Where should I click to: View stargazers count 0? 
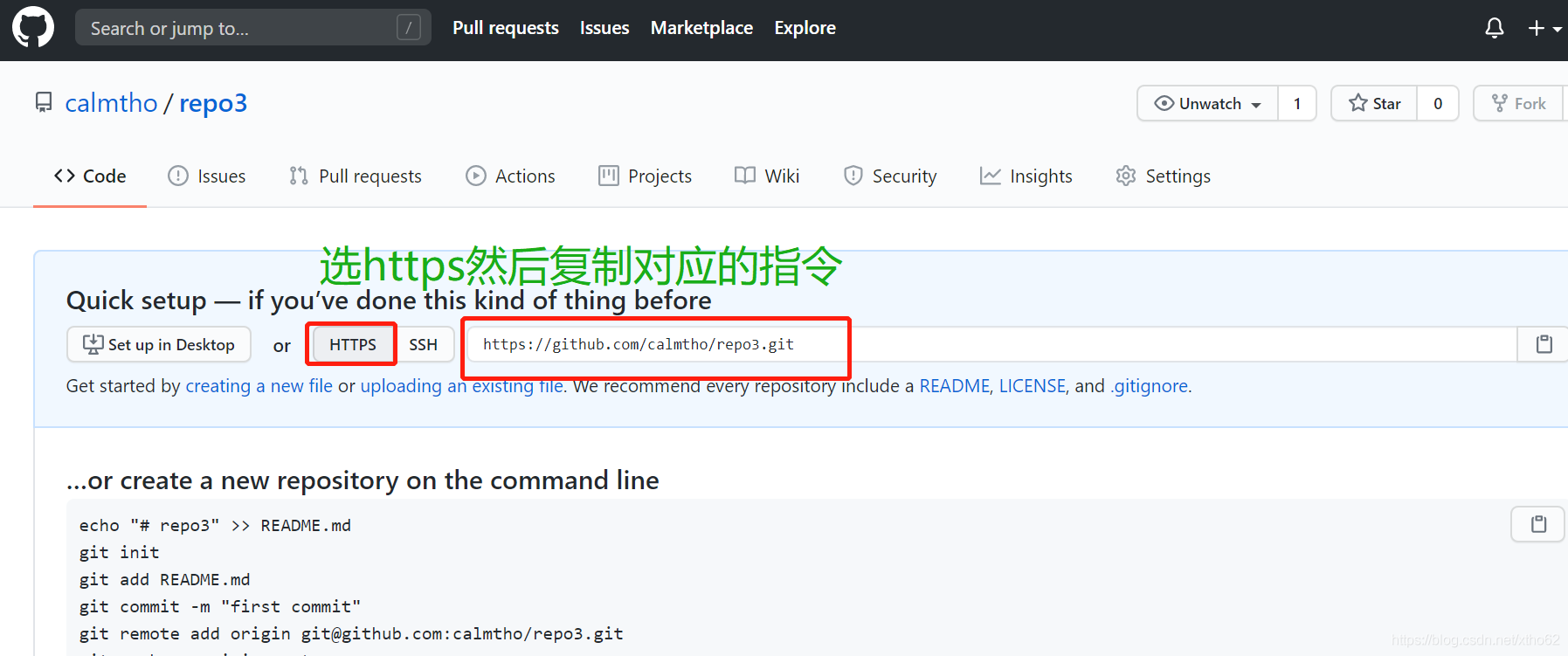click(1438, 103)
